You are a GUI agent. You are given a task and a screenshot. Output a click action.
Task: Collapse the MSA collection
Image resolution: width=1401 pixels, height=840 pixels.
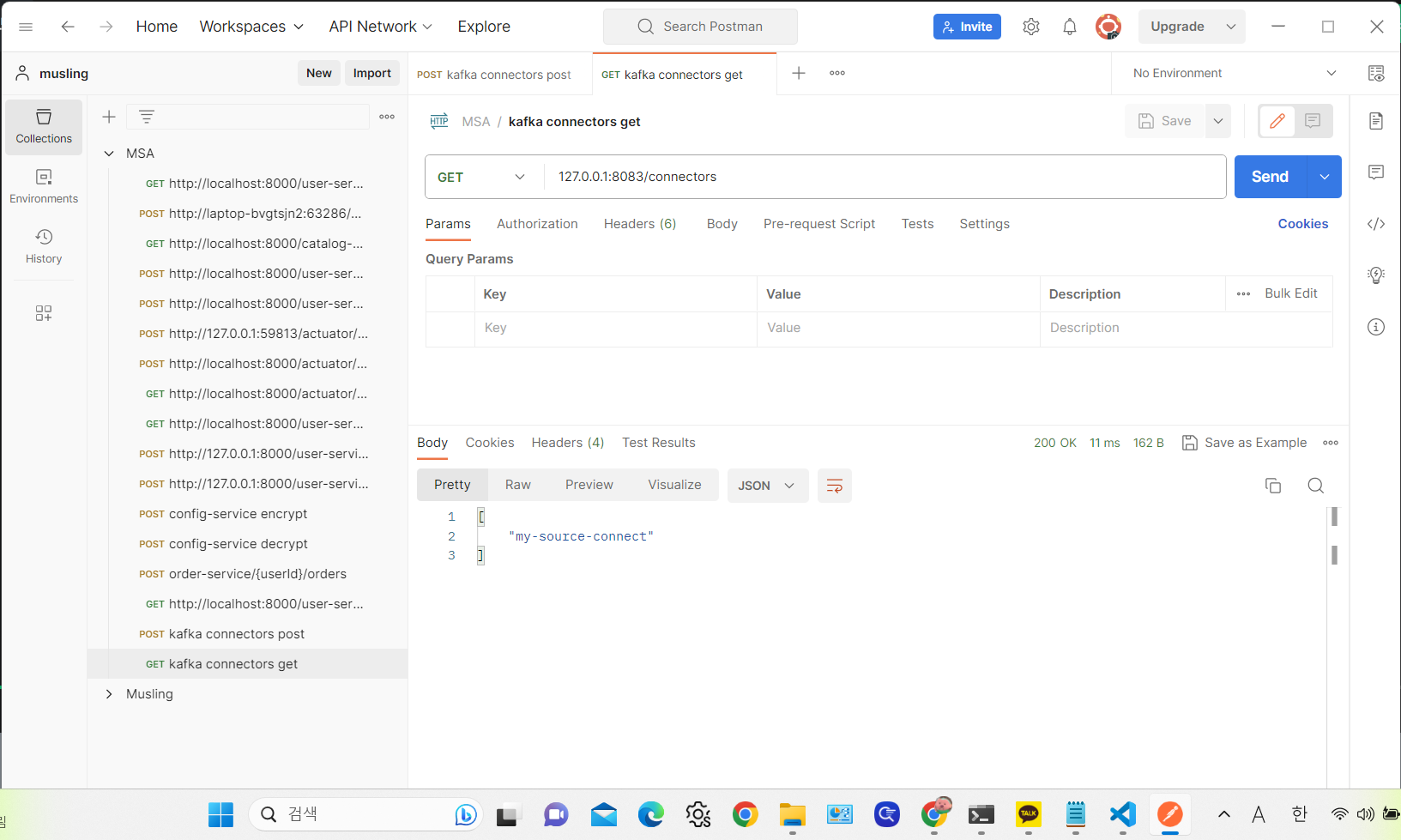109,154
